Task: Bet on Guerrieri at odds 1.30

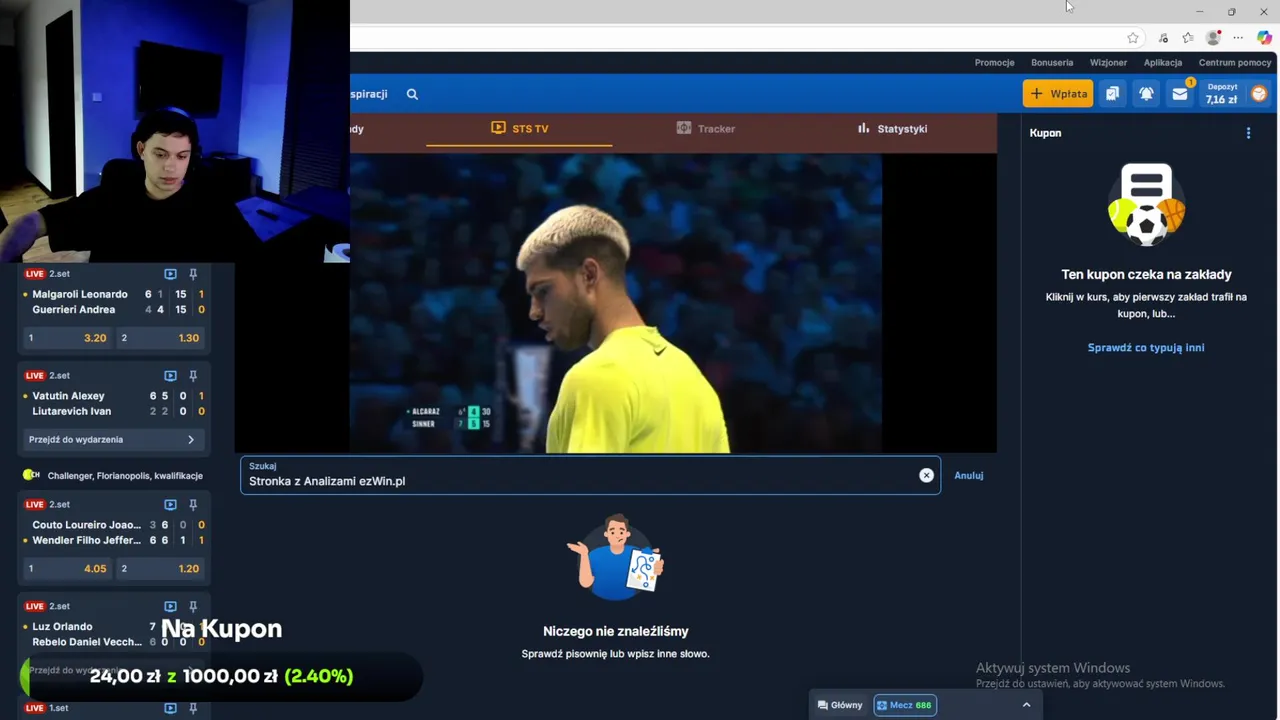Action: 161,338
